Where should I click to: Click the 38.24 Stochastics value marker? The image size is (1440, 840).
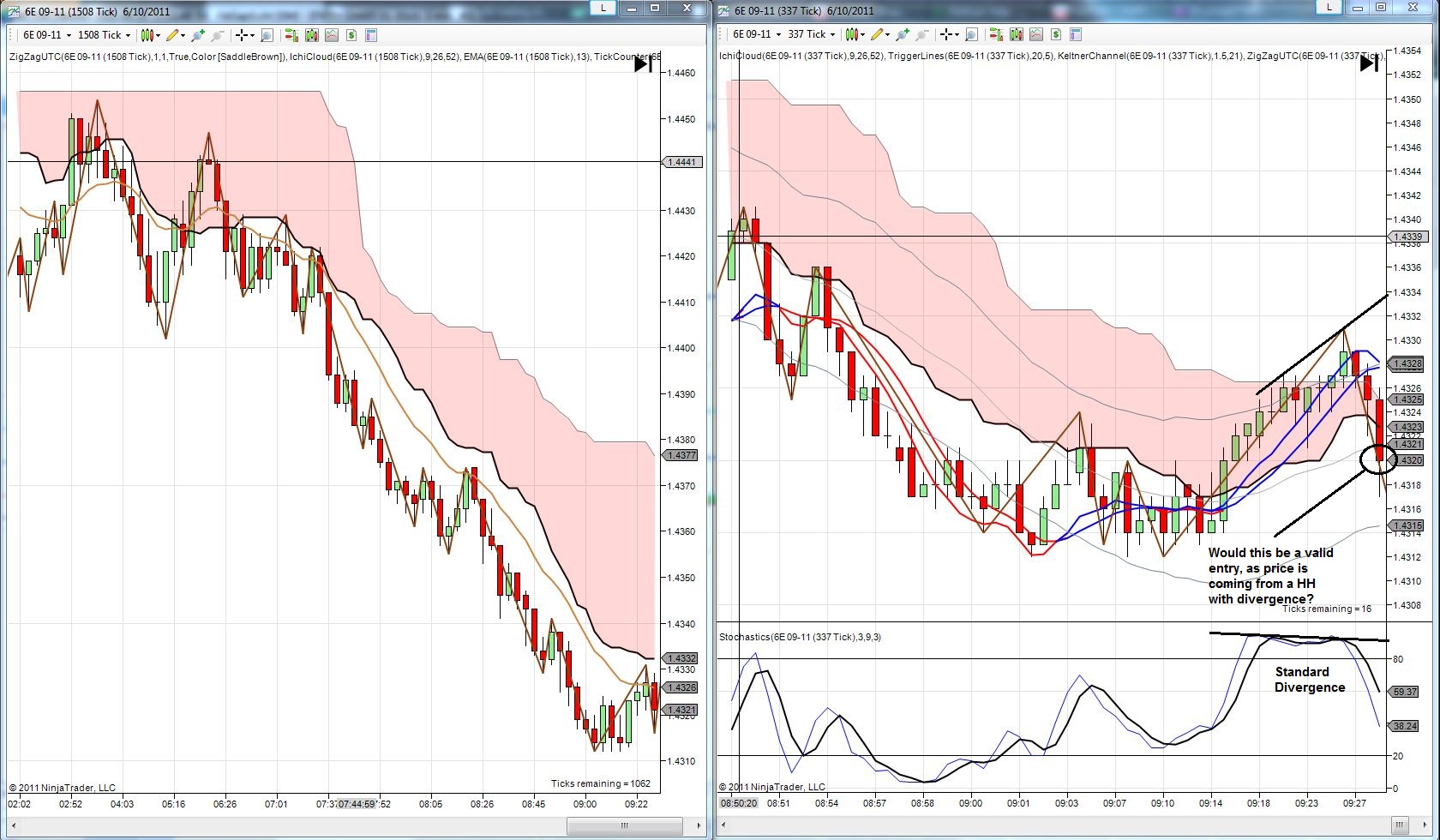[1405, 726]
